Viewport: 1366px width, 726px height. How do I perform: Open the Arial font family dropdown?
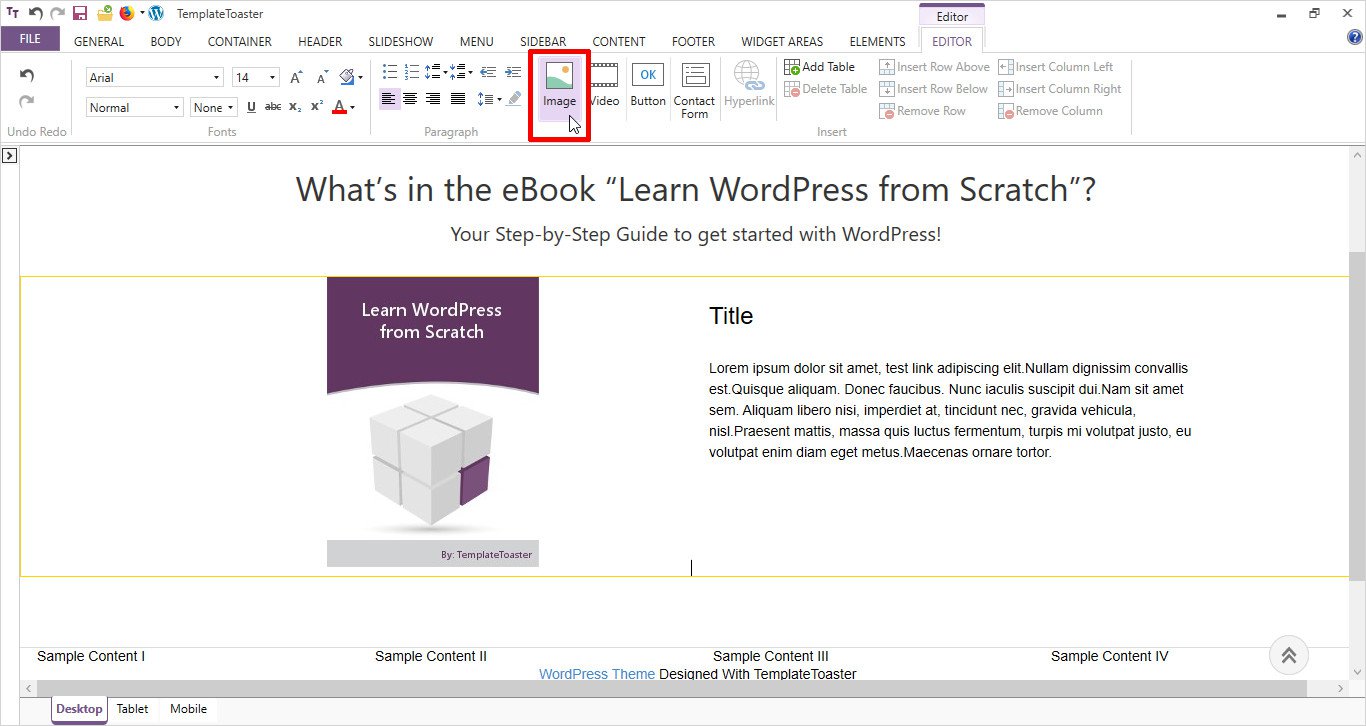point(155,77)
